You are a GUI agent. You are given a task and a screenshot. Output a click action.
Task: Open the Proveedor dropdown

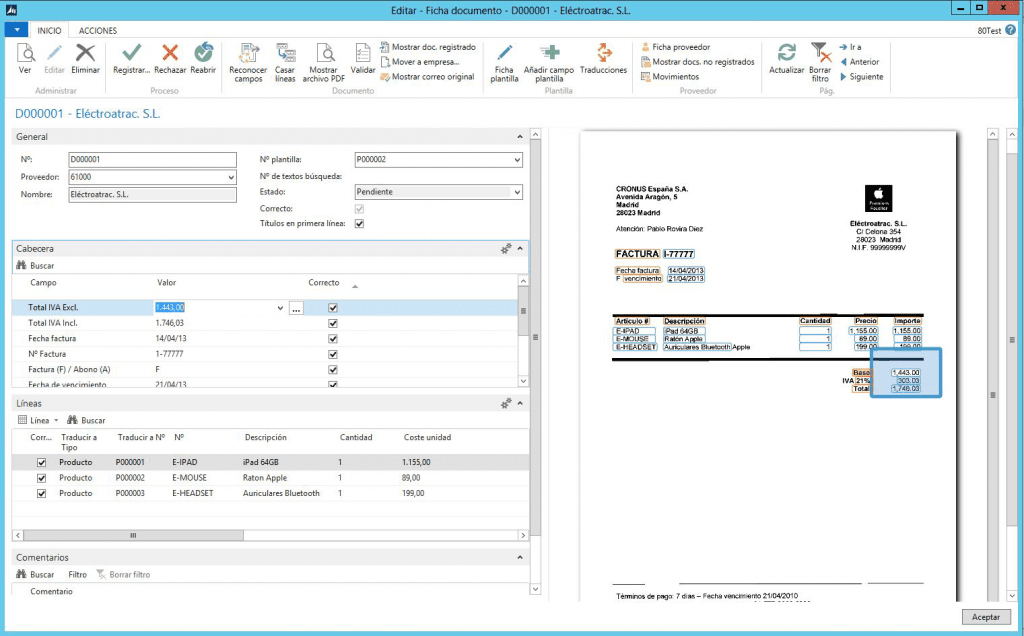coord(231,178)
